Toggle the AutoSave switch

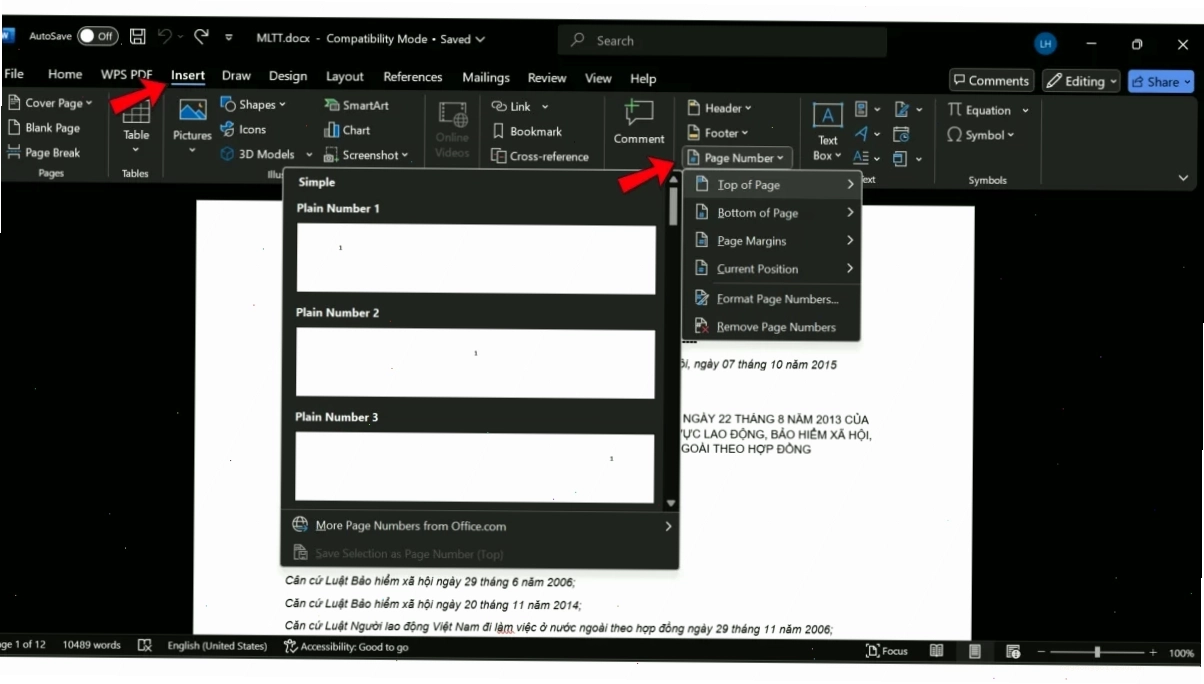tap(98, 37)
